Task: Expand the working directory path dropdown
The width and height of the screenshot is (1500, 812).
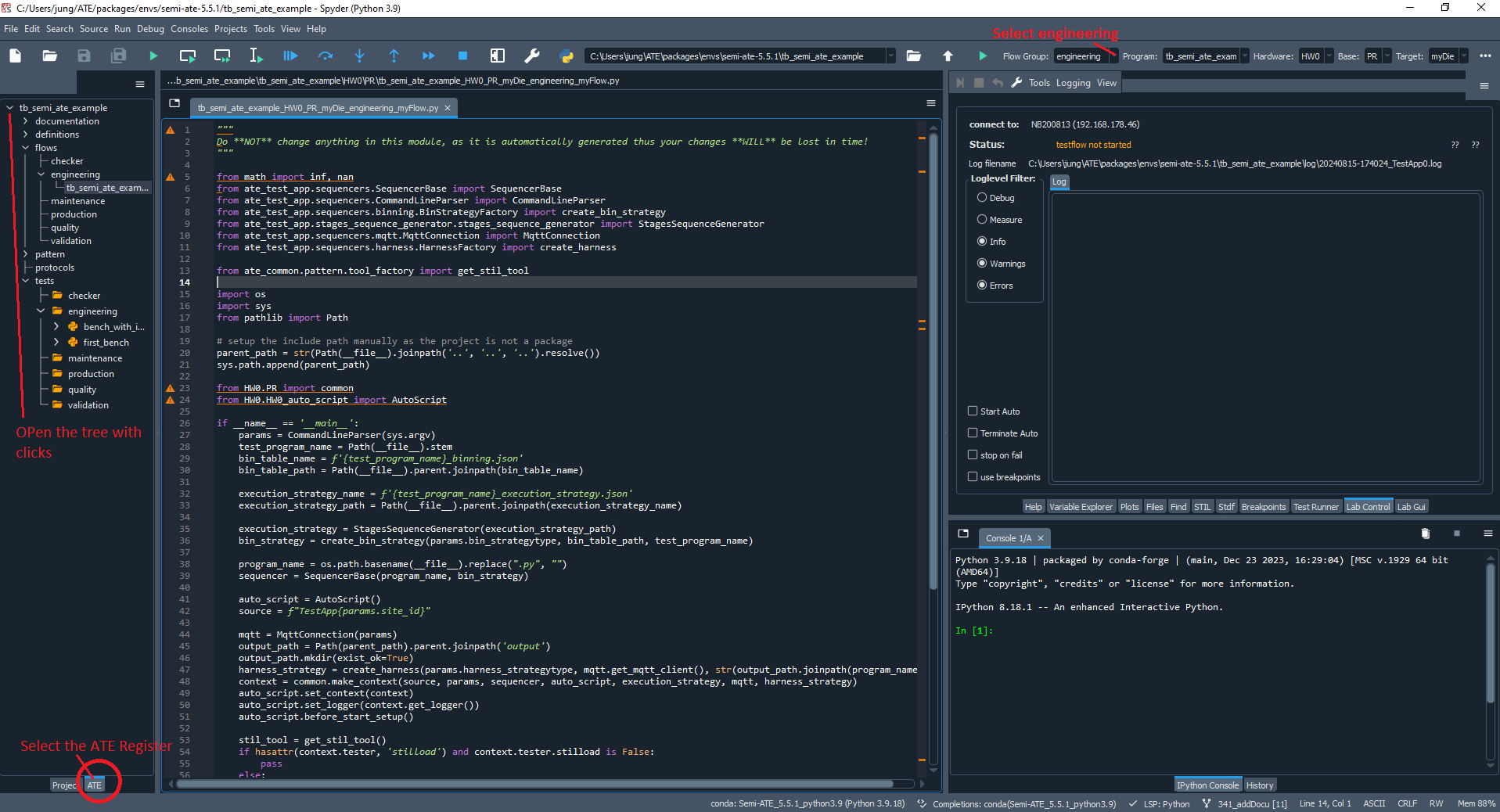Action: click(890, 56)
